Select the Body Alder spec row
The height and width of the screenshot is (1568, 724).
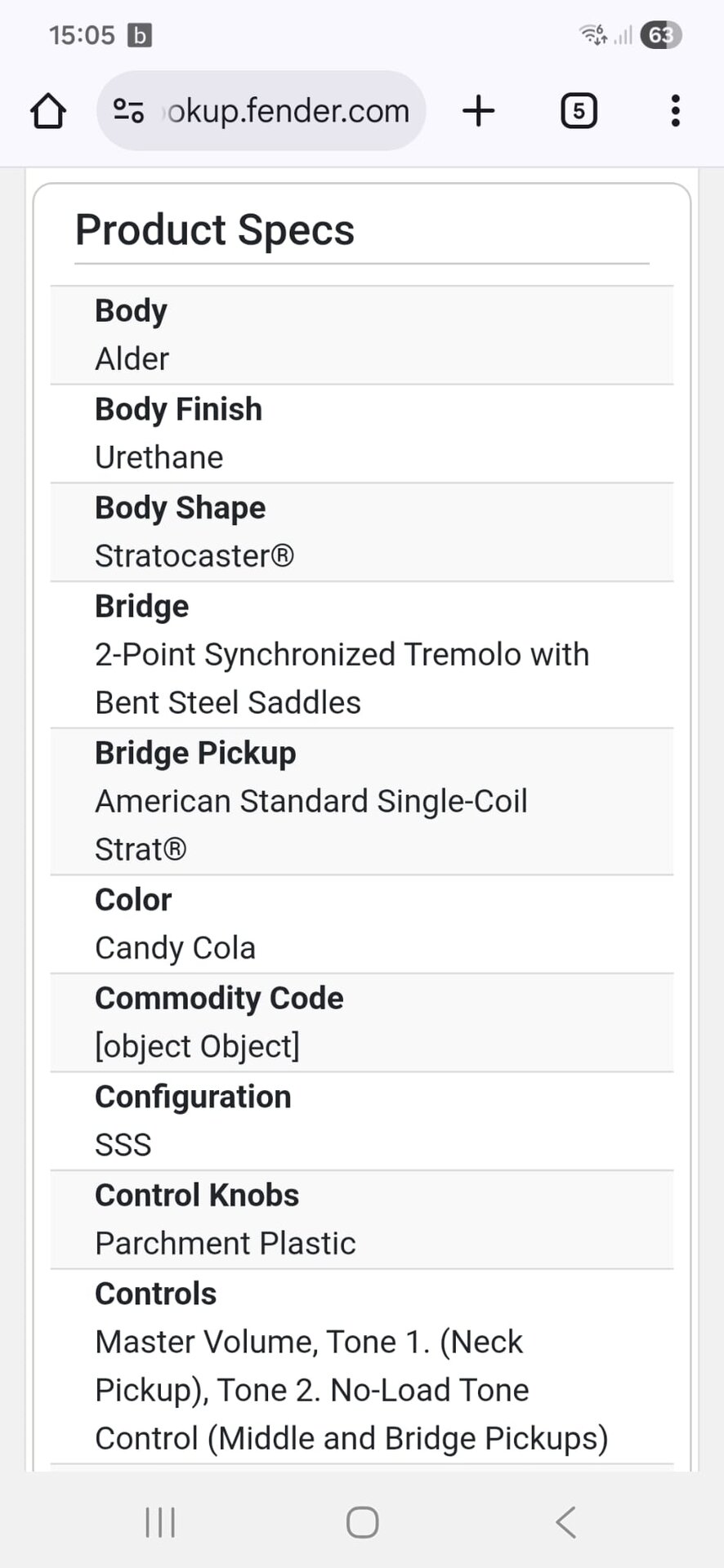click(361, 335)
